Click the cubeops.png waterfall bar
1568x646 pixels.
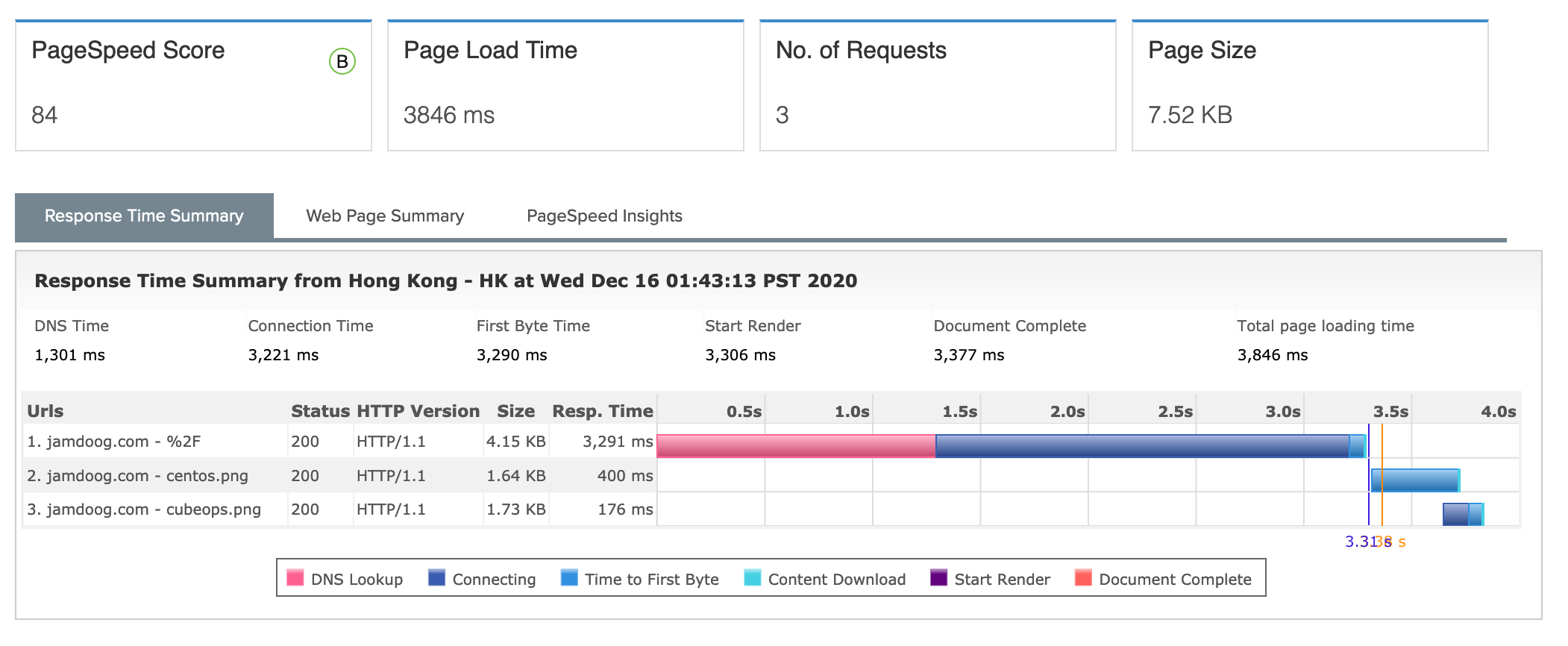[x=1461, y=515]
